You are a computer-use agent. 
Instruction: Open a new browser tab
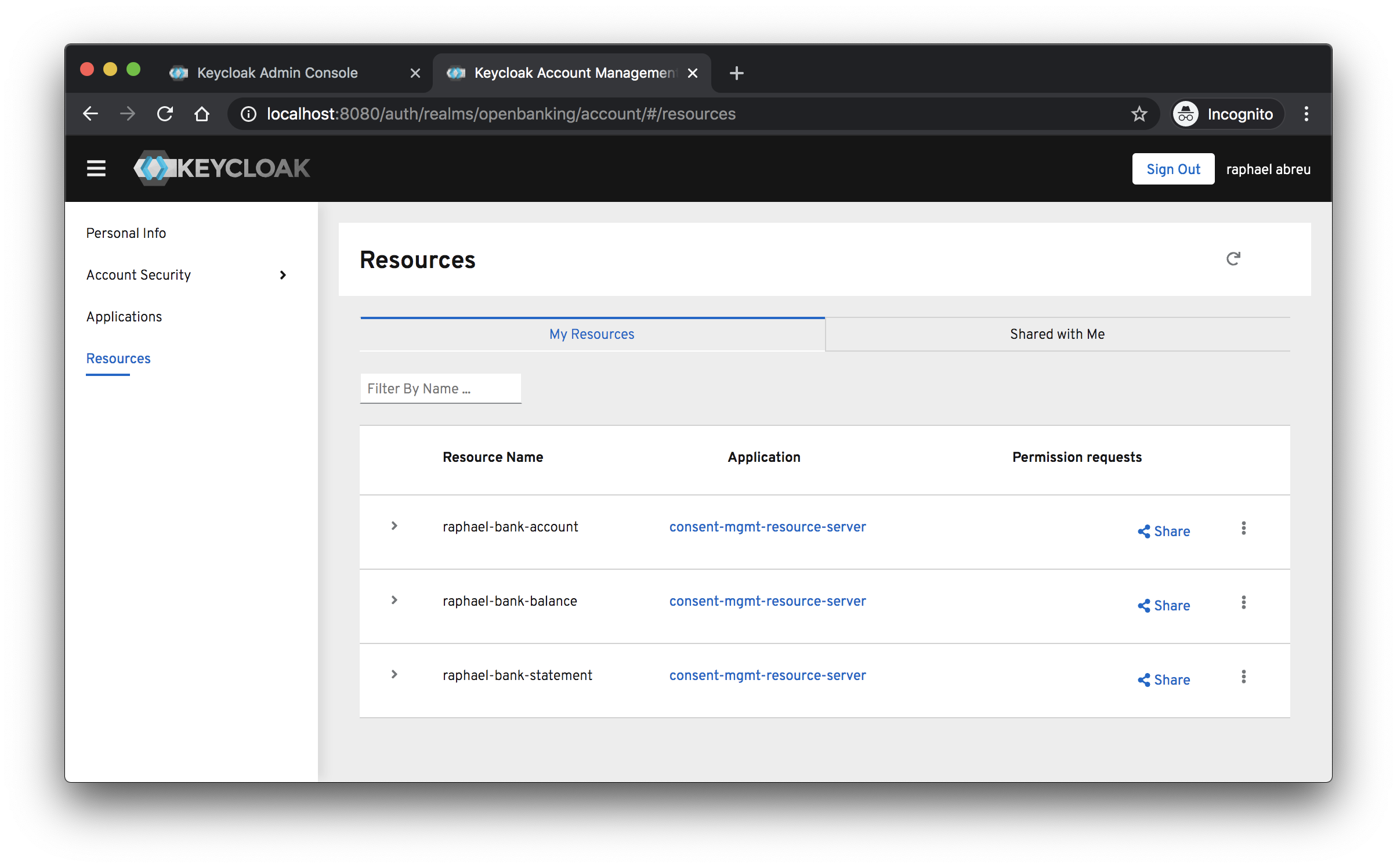point(736,73)
